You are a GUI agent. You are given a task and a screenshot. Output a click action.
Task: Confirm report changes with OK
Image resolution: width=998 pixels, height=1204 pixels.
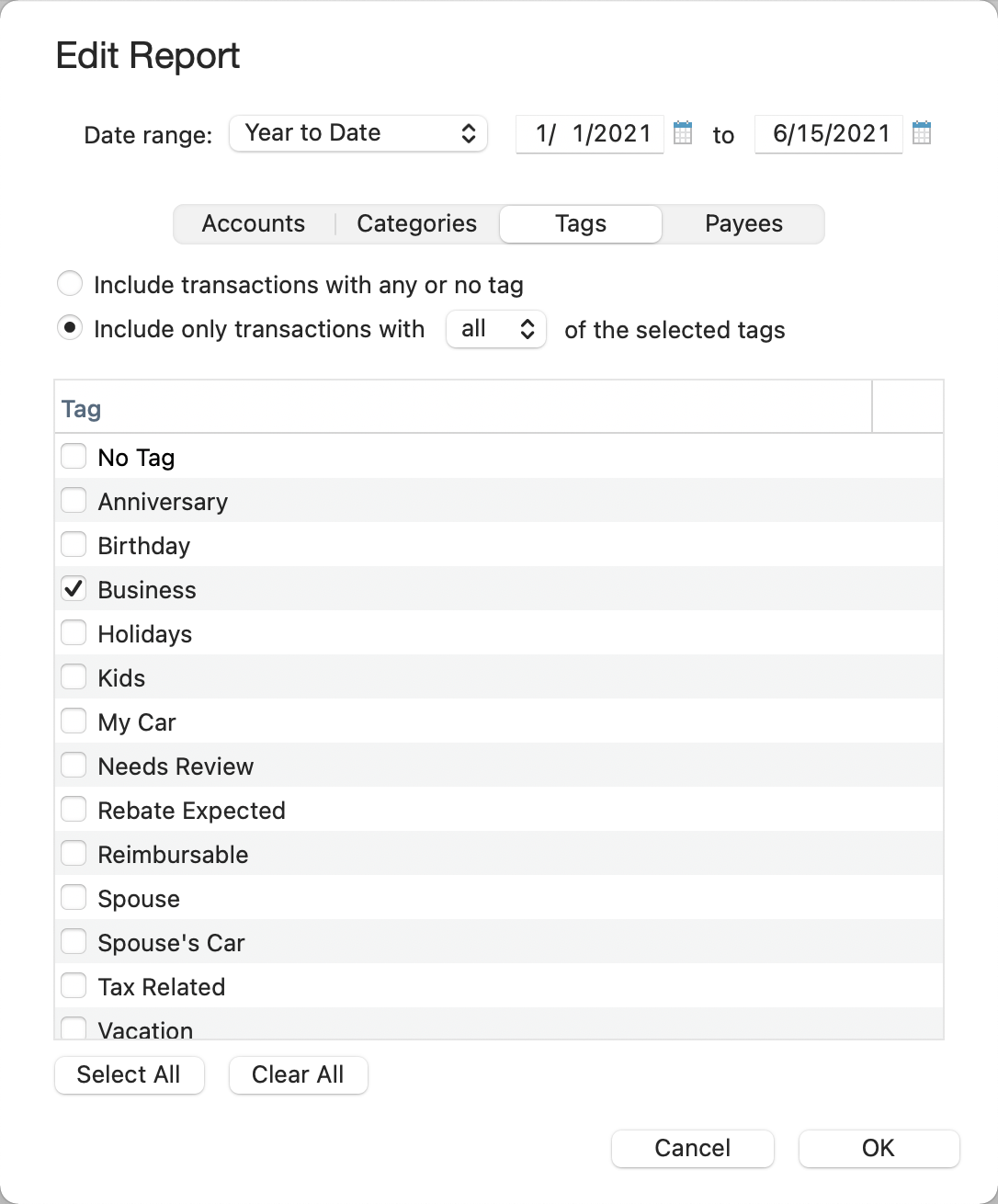879,1148
